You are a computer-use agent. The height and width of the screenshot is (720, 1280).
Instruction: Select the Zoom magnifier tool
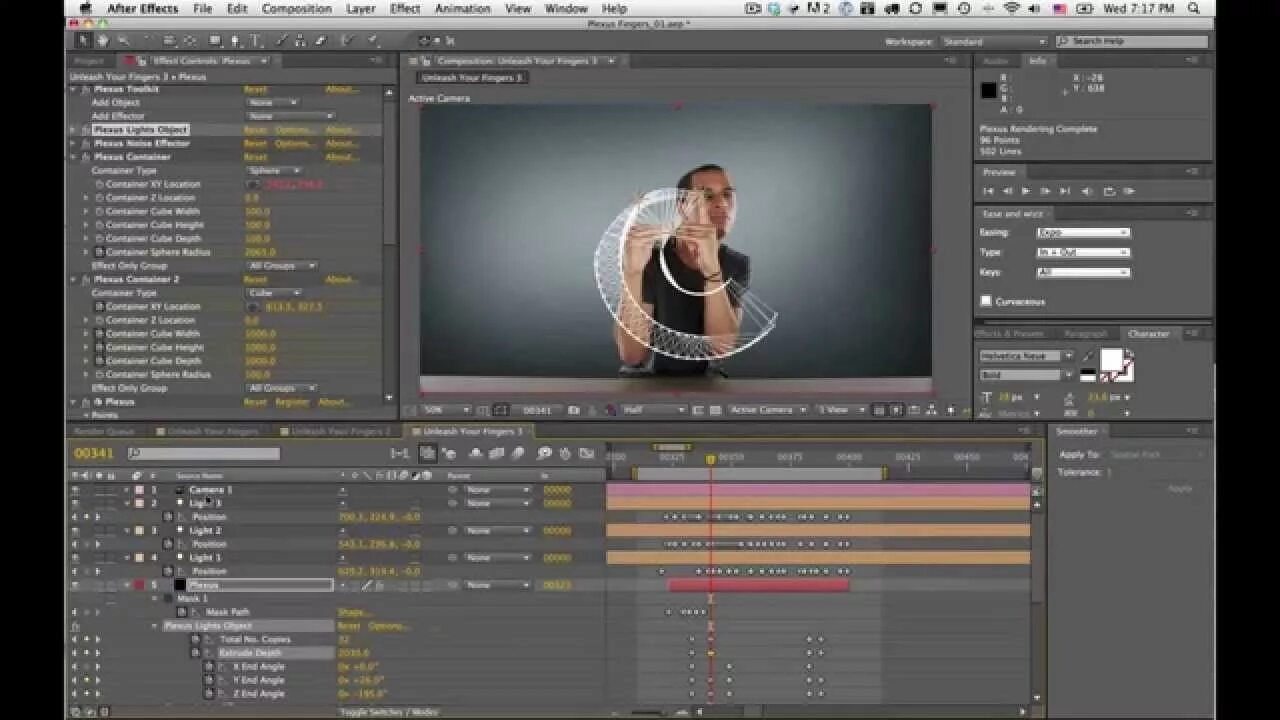pos(122,41)
